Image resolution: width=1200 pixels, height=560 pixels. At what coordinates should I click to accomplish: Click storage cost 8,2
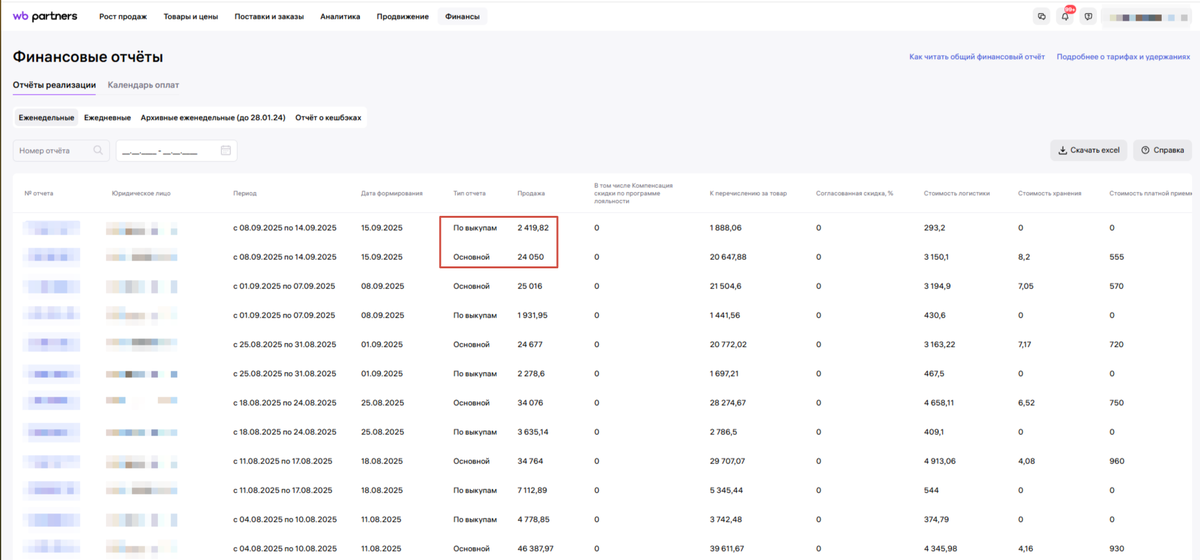pyautogui.click(x=1023, y=257)
